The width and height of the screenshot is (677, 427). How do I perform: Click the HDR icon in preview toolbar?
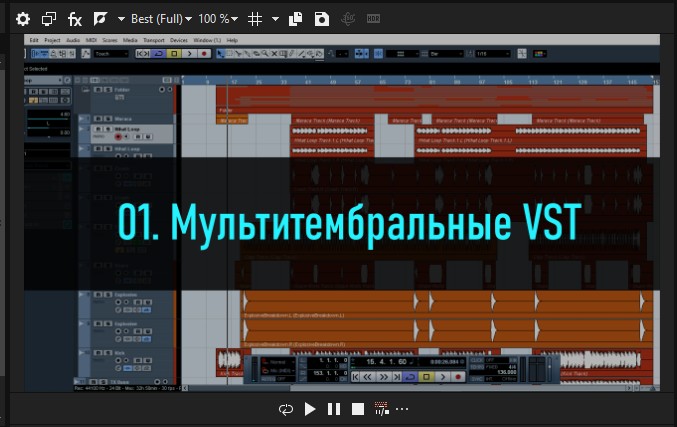pyautogui.click(x=373, y=19)
